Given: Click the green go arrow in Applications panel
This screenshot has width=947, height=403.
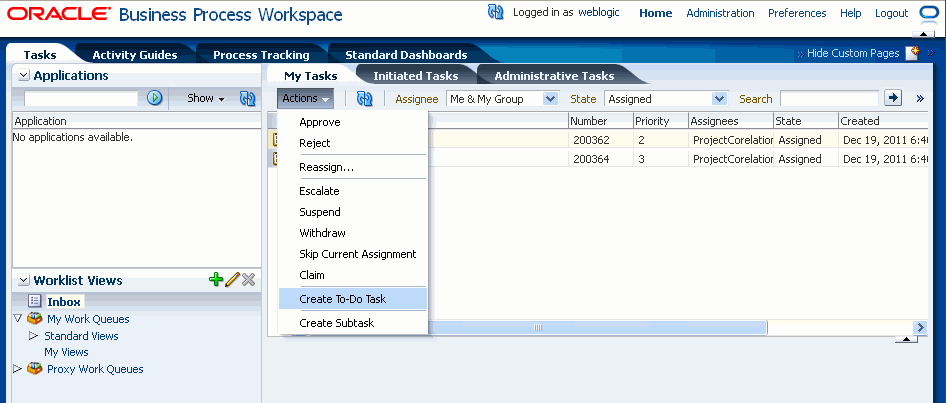Looking at the screenshot, I should tap(155, 98).
